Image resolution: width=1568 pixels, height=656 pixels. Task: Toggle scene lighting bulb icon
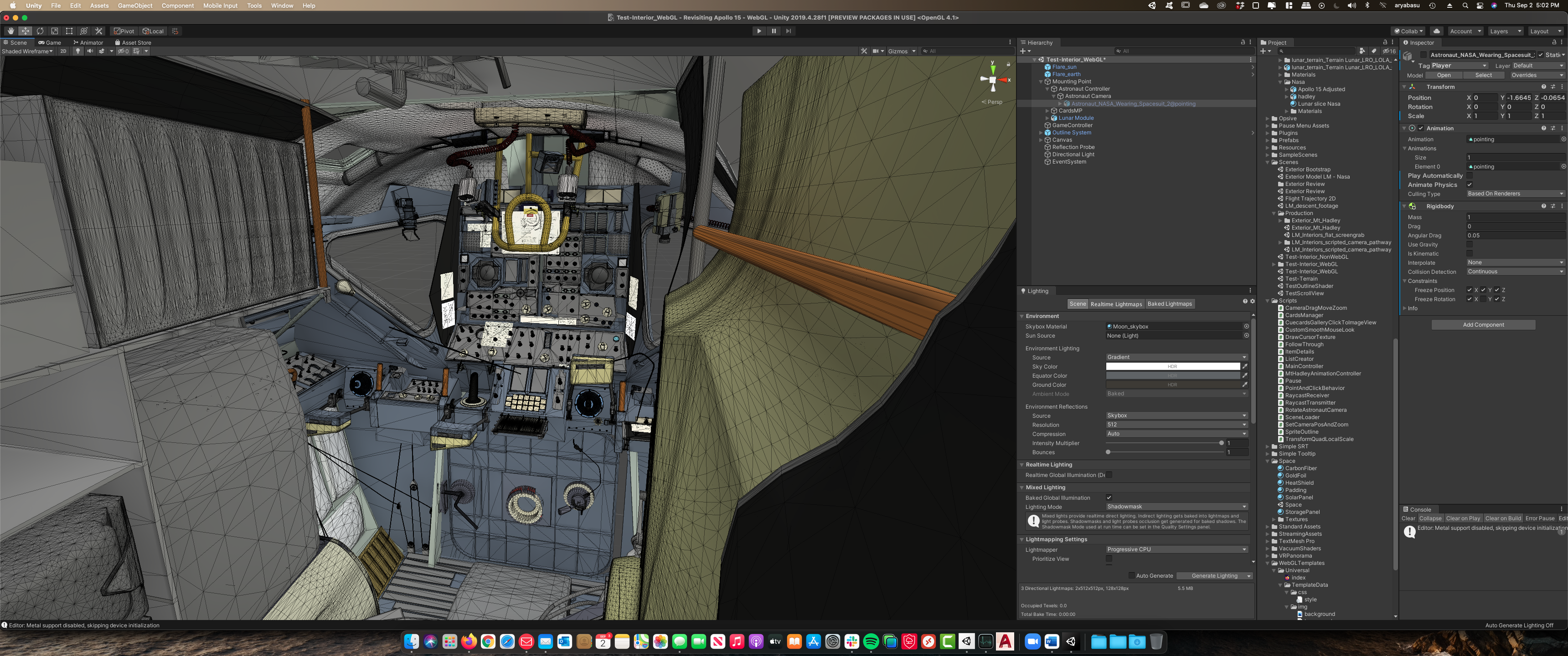[77, 51]
